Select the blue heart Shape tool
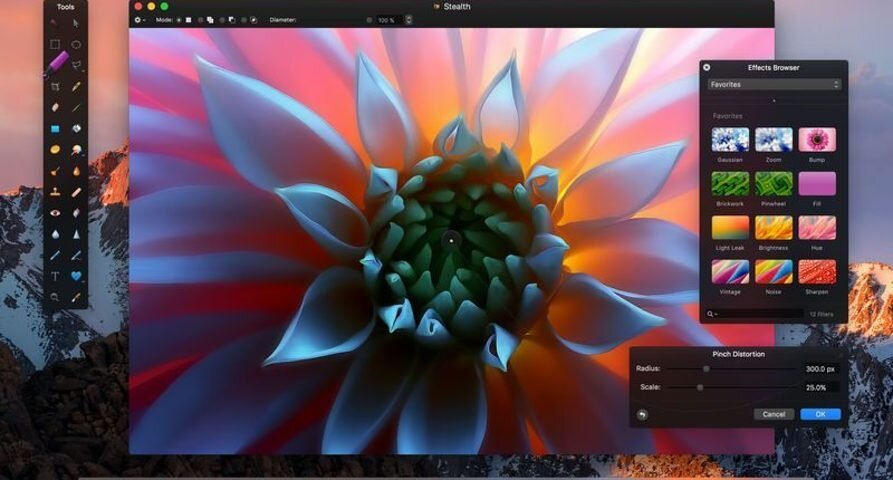The height and width of the screenshot is (480, 893). [x=76, y=276]
